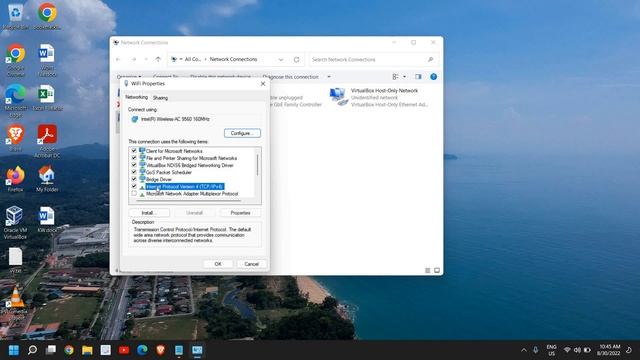Open Microsoft Edge desktop shortcut
Viewport: 640px width, 360px height.
click(16, 101)
